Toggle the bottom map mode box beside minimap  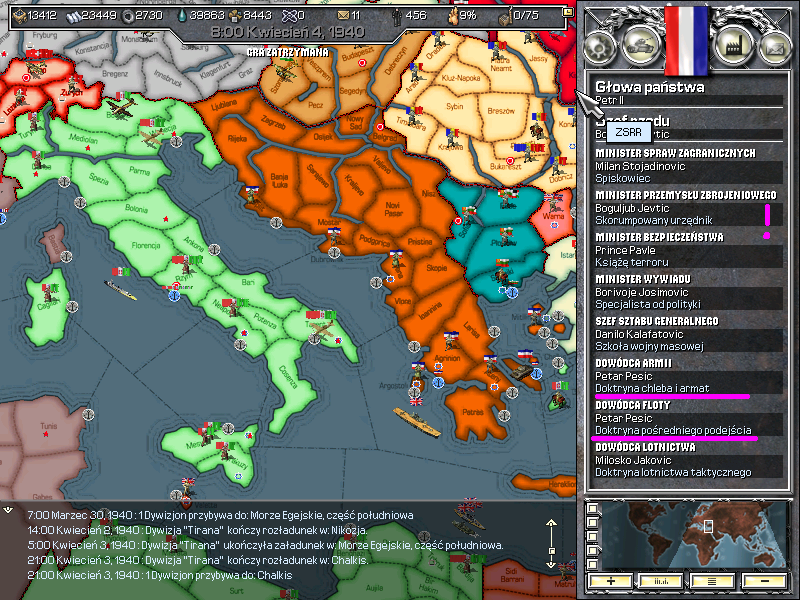(x=592, y=564)
